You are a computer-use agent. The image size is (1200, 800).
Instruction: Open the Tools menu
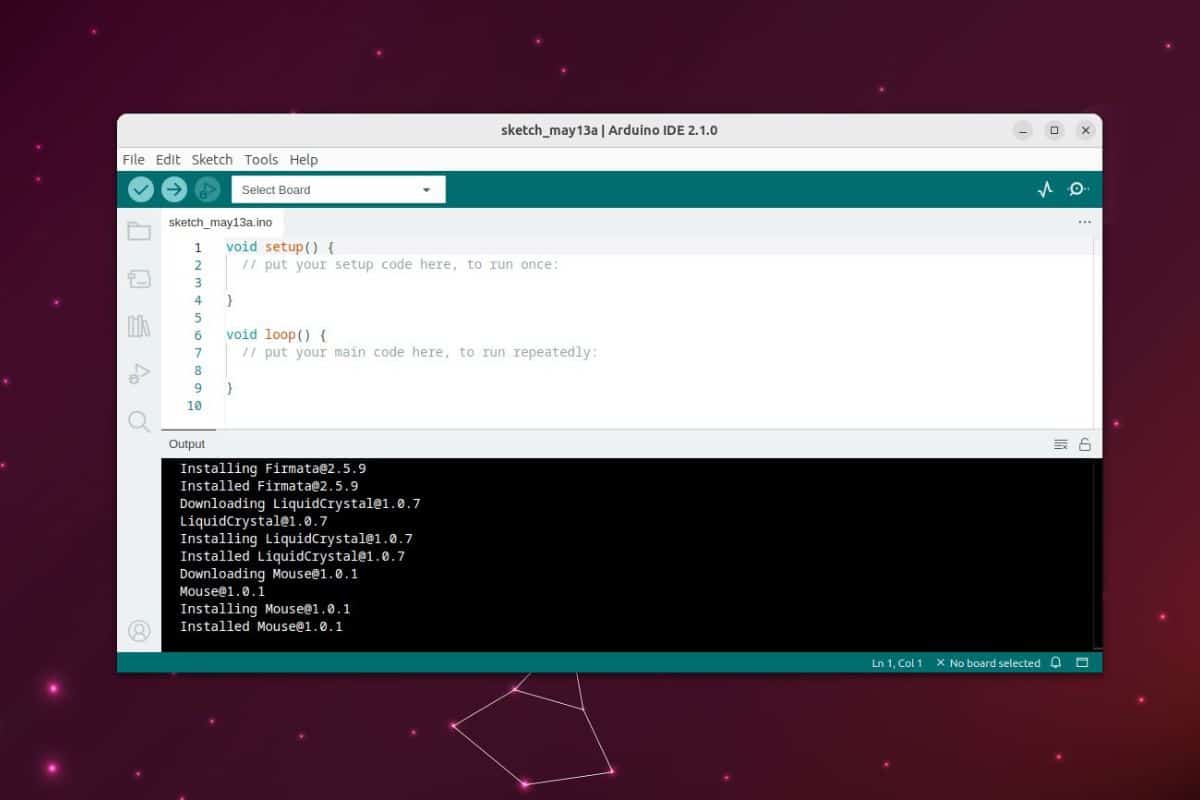click(x=261, y=159)
